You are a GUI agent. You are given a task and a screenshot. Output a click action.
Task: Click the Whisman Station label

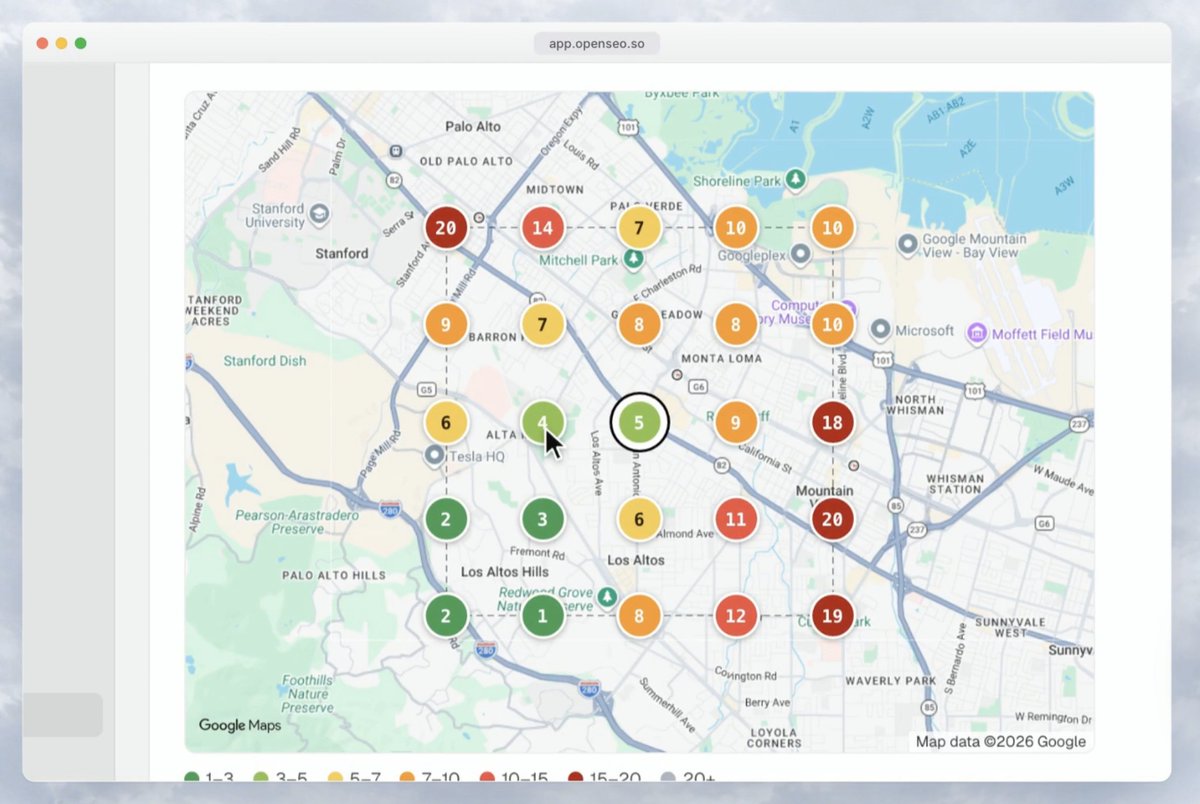point(954,484)
